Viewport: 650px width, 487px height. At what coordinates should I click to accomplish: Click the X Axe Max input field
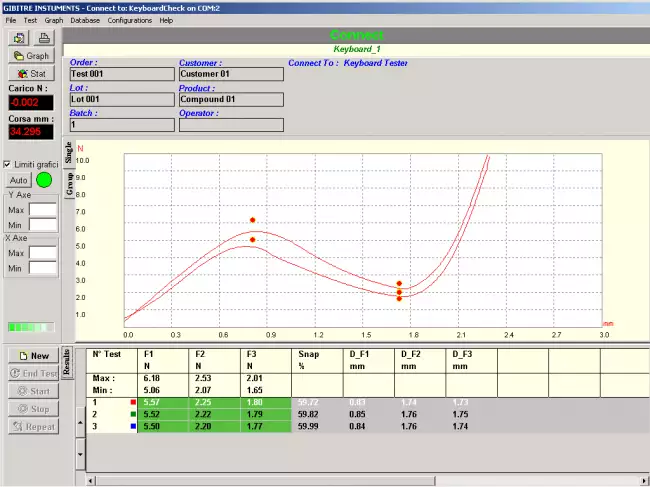[43, 253]
